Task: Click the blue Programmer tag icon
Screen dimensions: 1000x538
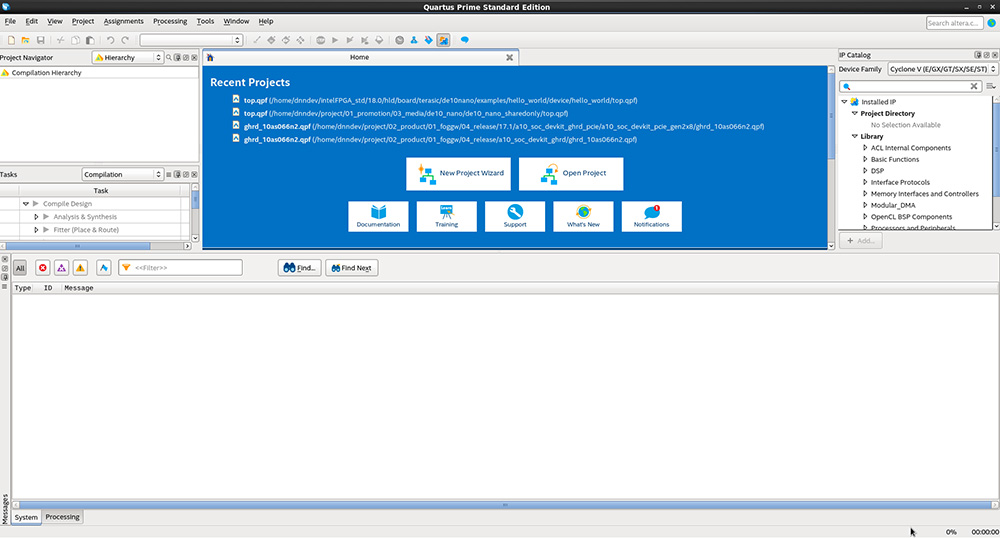Action: [429, 40]
